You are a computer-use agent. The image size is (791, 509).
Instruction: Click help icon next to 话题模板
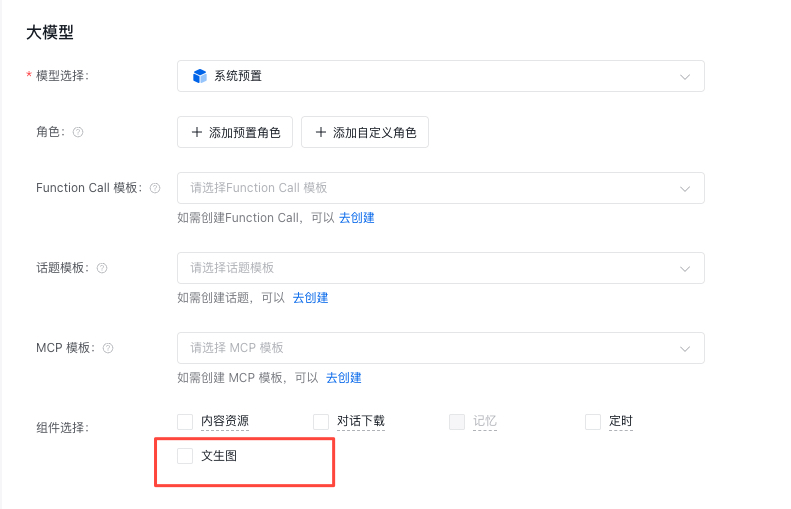102,268
